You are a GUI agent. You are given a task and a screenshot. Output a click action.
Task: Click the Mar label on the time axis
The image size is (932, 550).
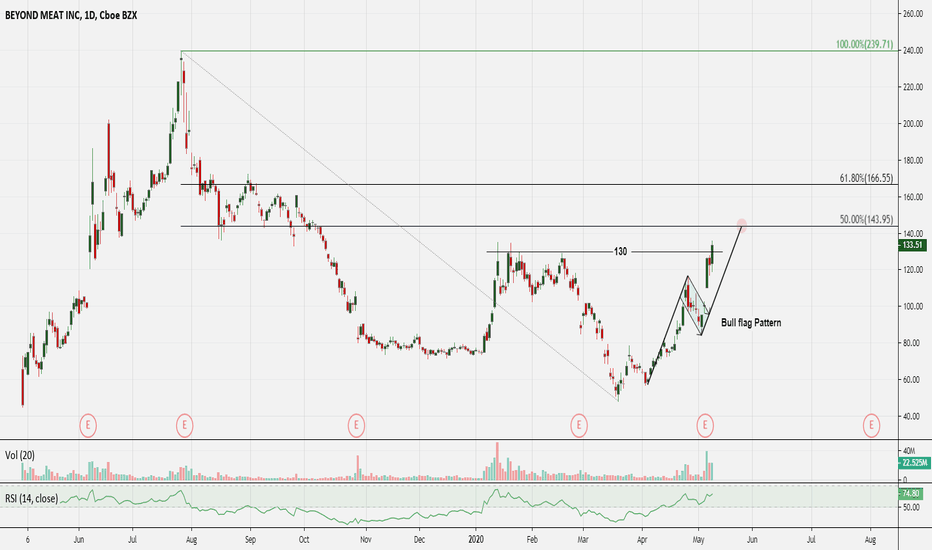click(x=583, y=540)
